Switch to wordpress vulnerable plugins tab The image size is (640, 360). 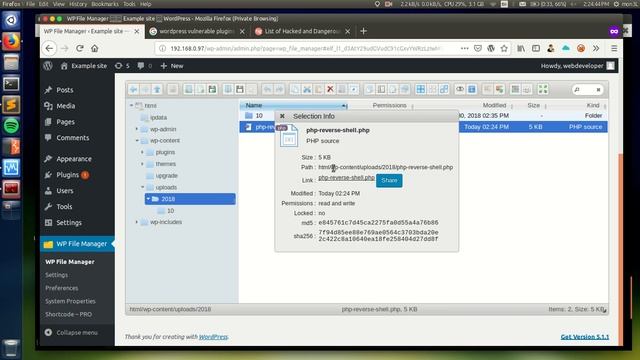click(x=197, y=31)
